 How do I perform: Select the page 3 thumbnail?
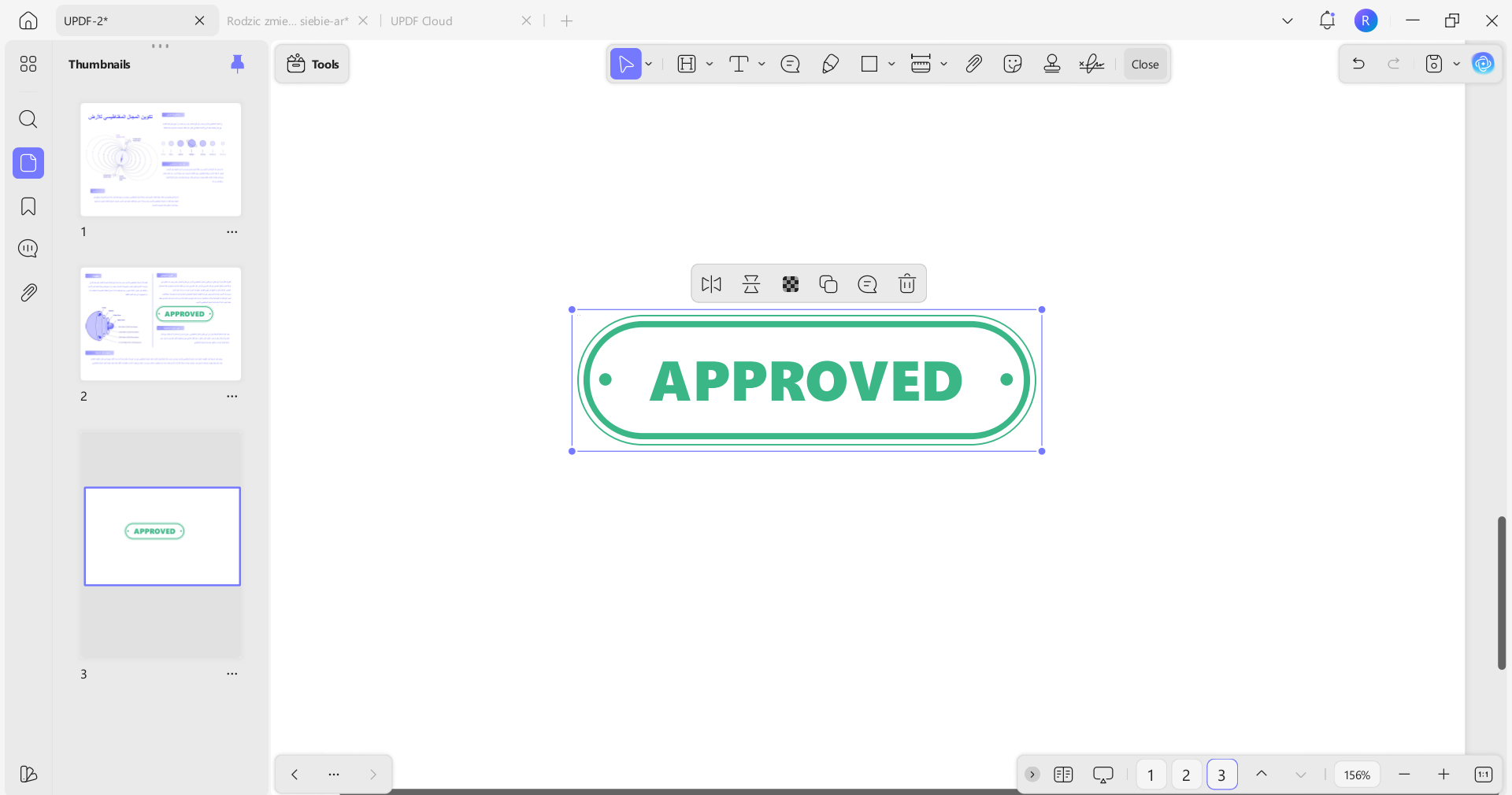pos(162,536)
